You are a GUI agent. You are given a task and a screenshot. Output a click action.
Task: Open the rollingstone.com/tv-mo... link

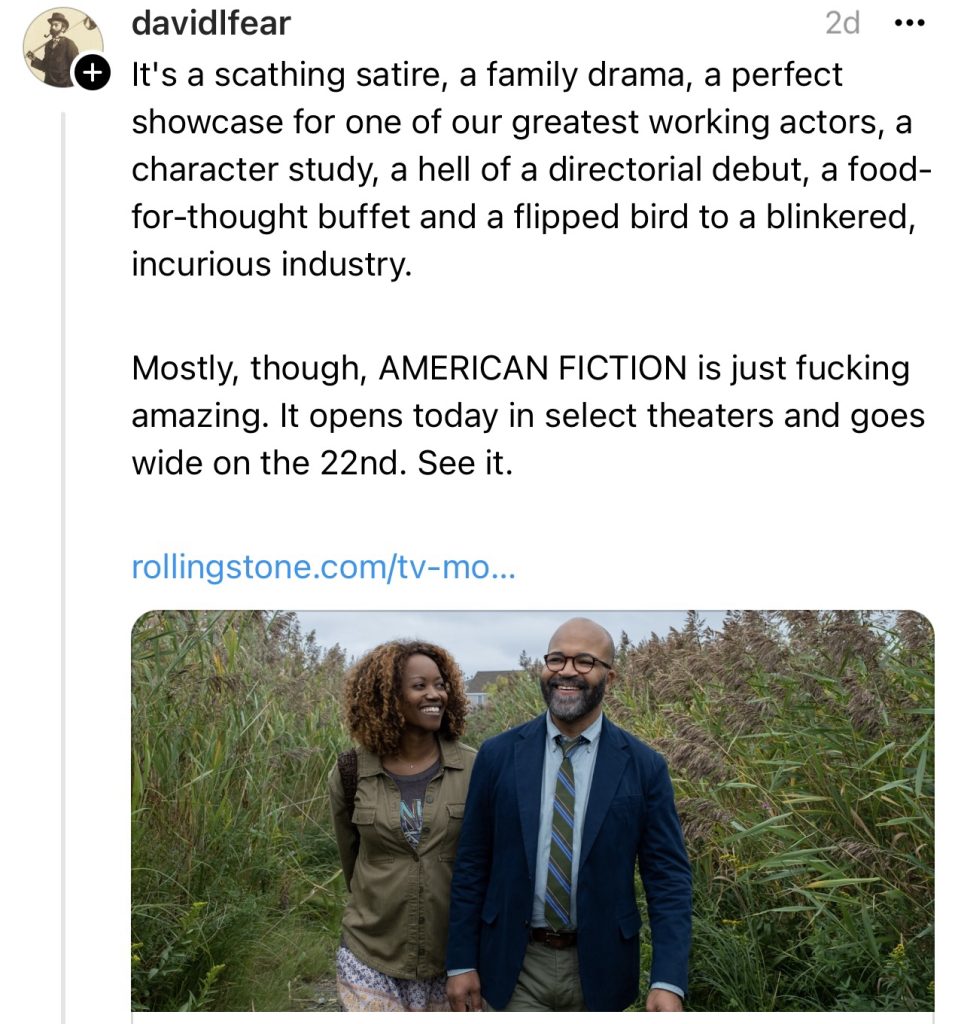pos(323,568)
